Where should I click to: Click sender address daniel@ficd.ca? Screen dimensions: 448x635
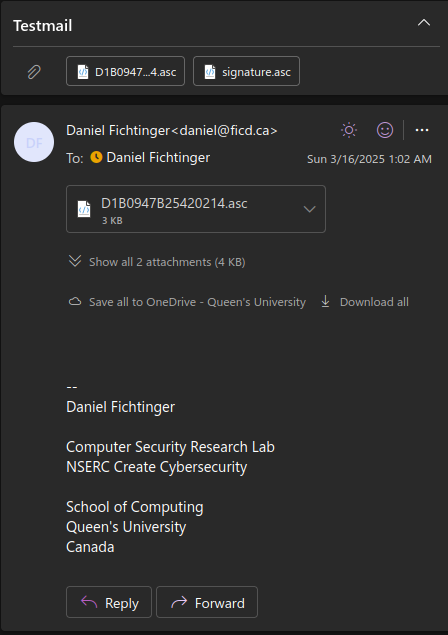pyautogui.click(x=225, y=130)
